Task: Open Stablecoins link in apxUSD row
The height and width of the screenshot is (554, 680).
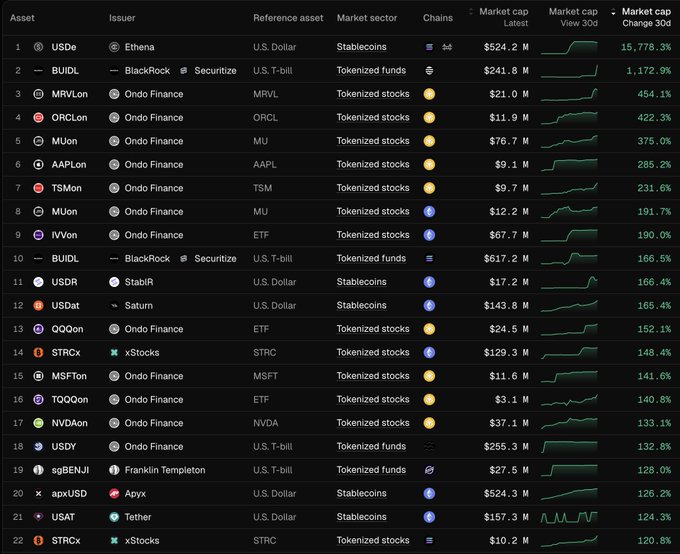Action: (x=361, y=494)
